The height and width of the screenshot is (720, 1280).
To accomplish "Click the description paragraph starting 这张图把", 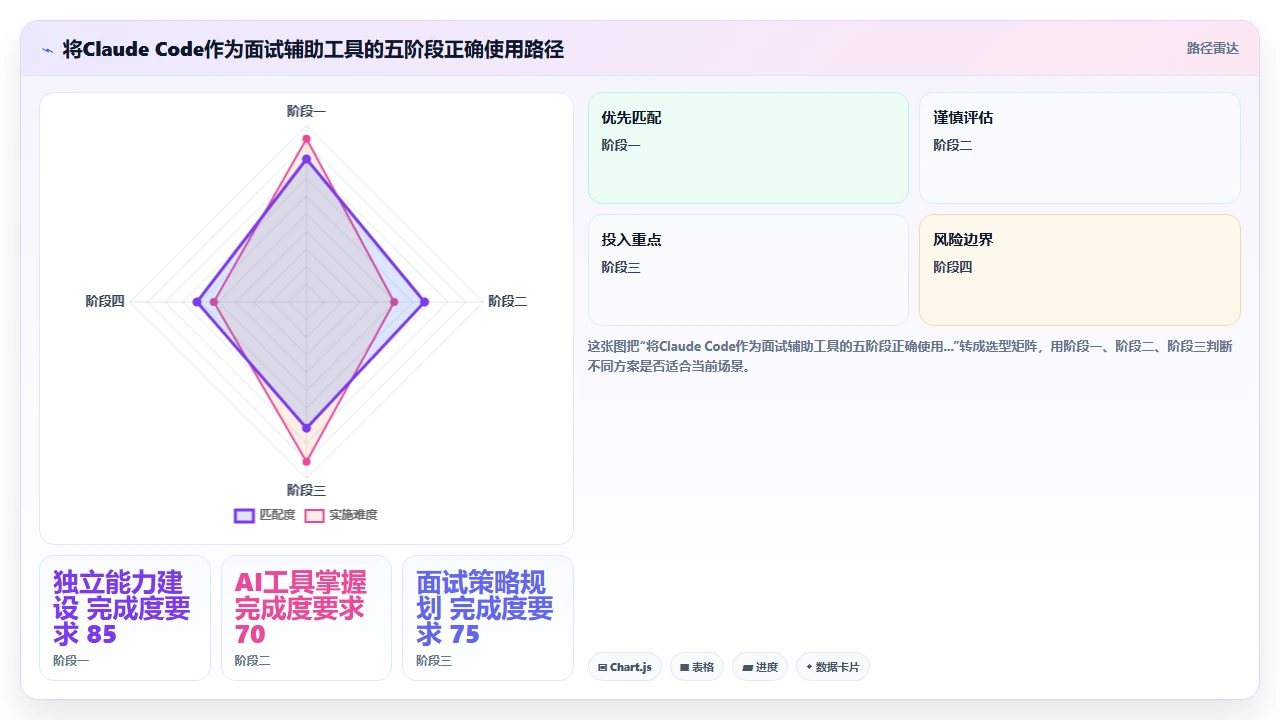I will point(911,356).
